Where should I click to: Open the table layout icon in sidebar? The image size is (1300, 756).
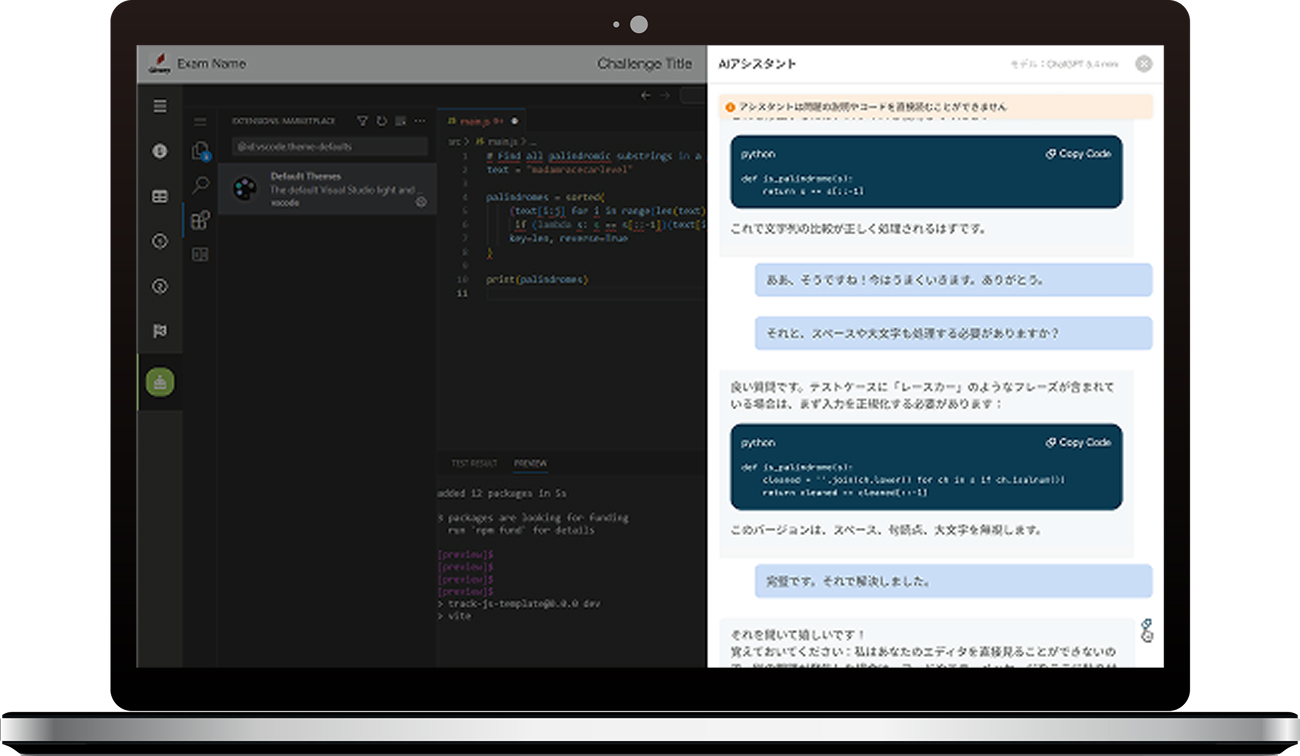coord(160,197)
